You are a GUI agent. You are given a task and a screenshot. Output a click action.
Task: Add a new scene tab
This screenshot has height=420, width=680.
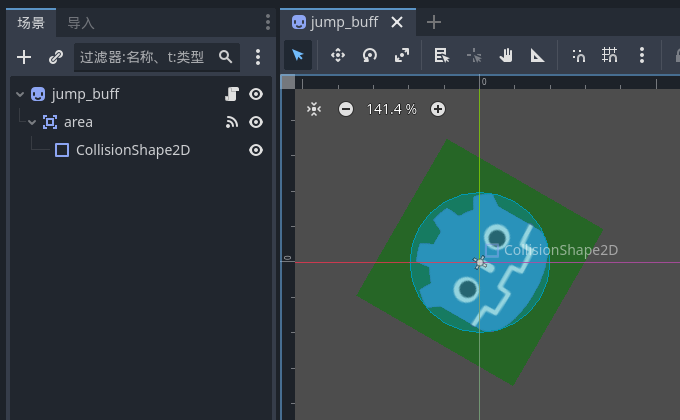[433, 22]
